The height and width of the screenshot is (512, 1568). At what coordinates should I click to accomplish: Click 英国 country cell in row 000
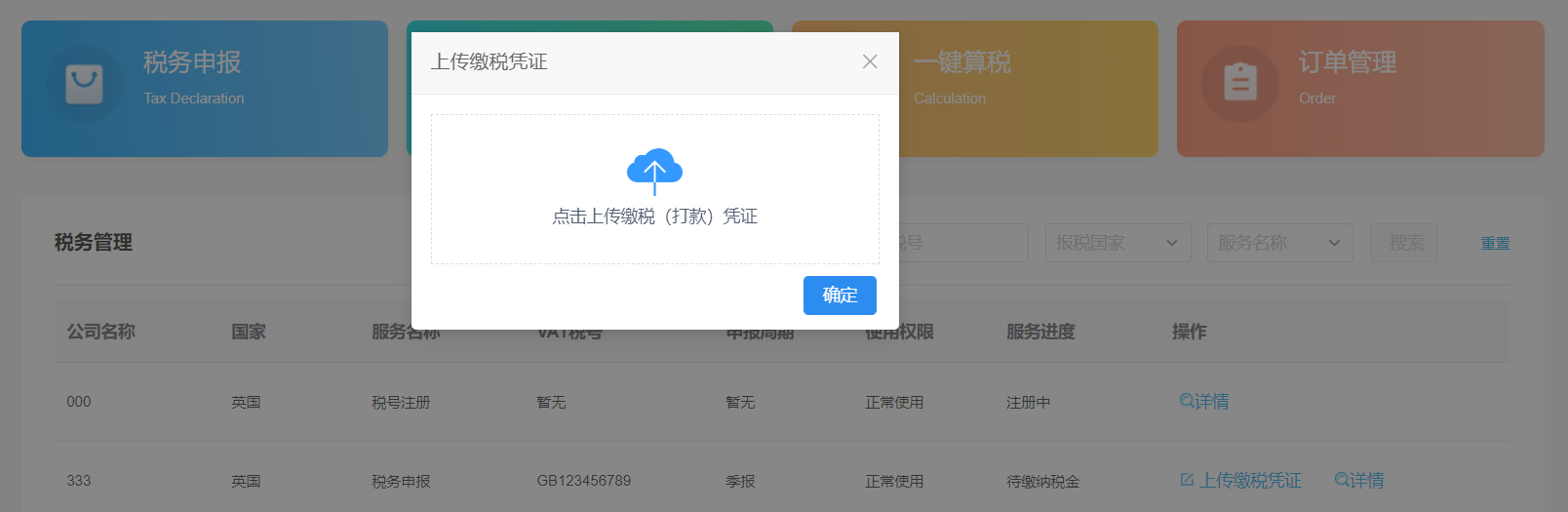coord(246,402)
